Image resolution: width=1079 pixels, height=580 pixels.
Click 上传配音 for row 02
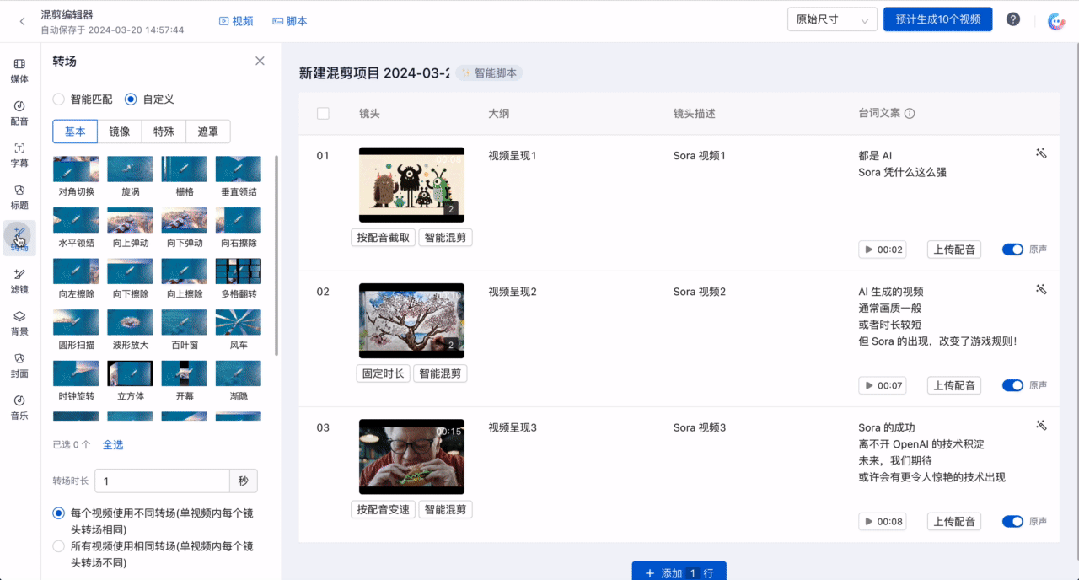coord(954,385)
